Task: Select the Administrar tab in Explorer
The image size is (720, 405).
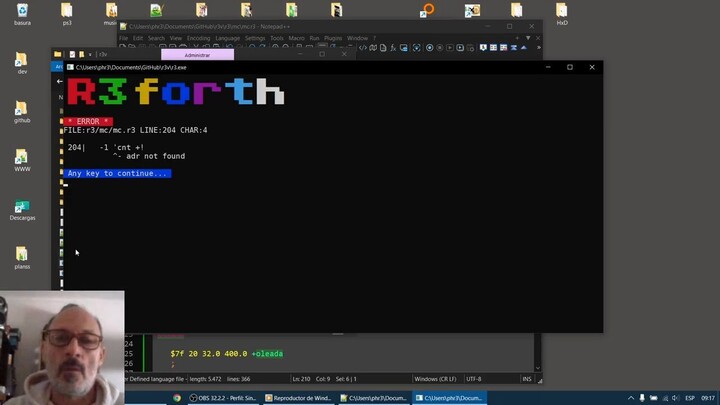Action: pyautogui.click(x=197, y=55)
